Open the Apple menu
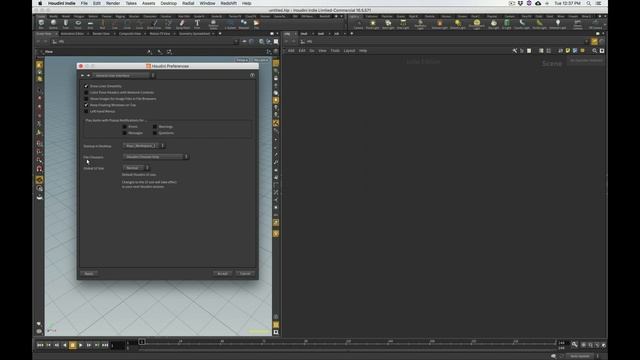This screenshot has height=360, width=640. (40, 3)
